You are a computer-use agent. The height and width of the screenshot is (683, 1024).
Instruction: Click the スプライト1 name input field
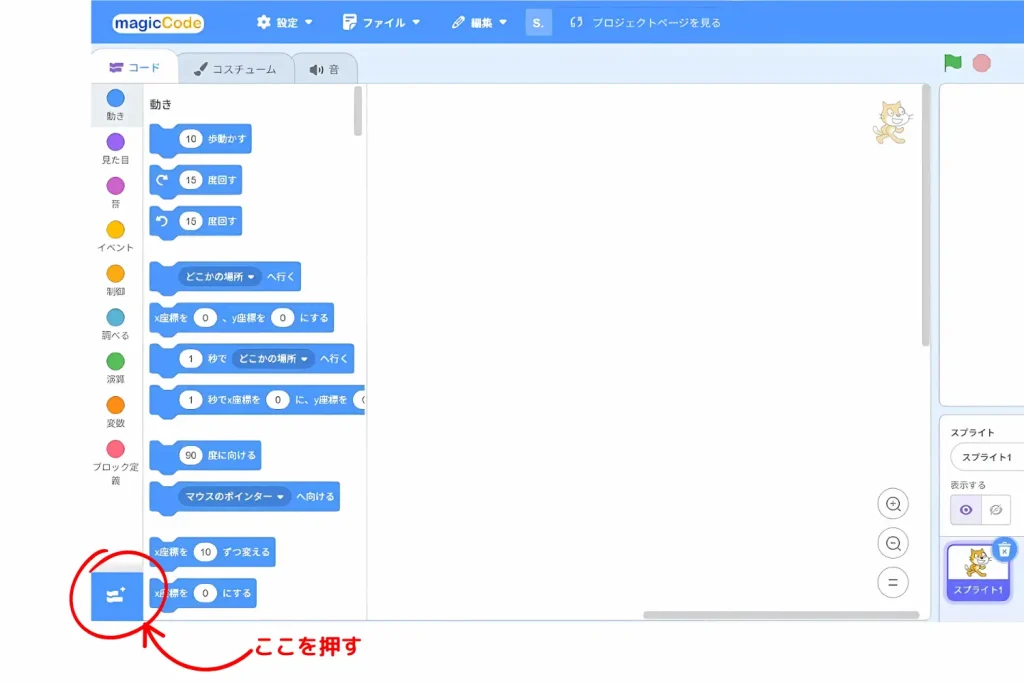(986, 457)
